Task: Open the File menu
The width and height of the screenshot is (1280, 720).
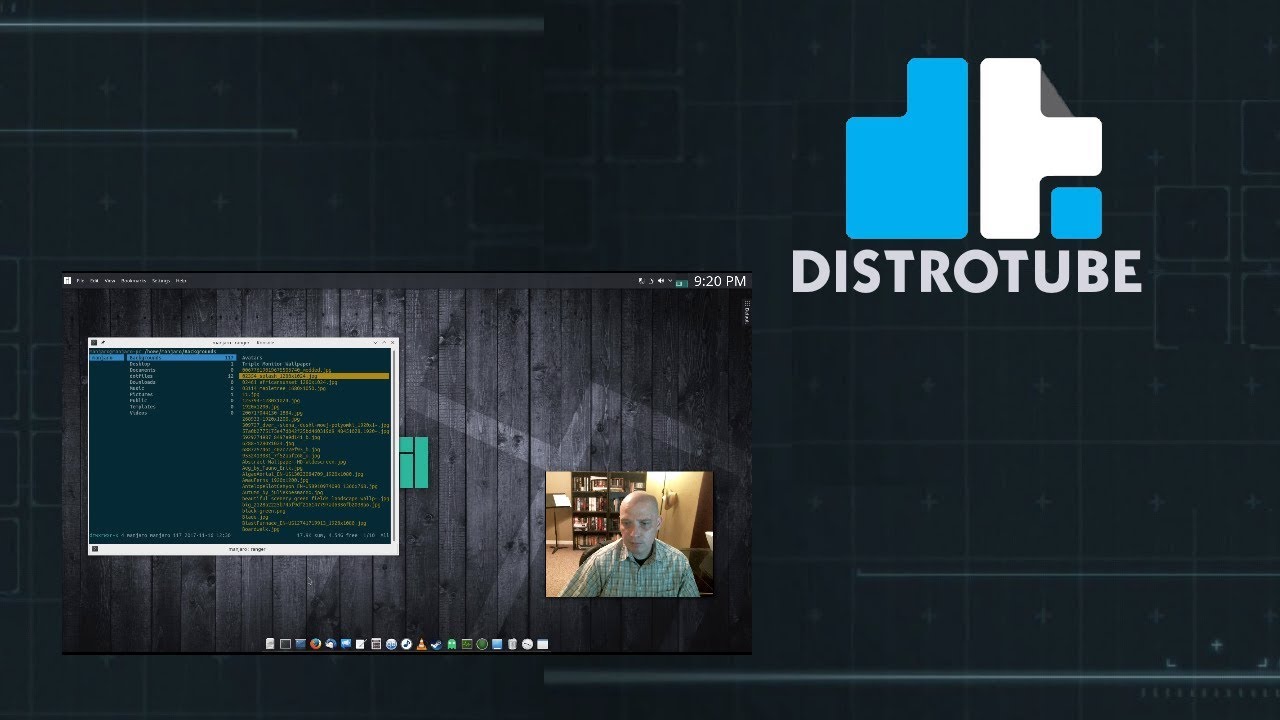Action: (x=80, y=281)
